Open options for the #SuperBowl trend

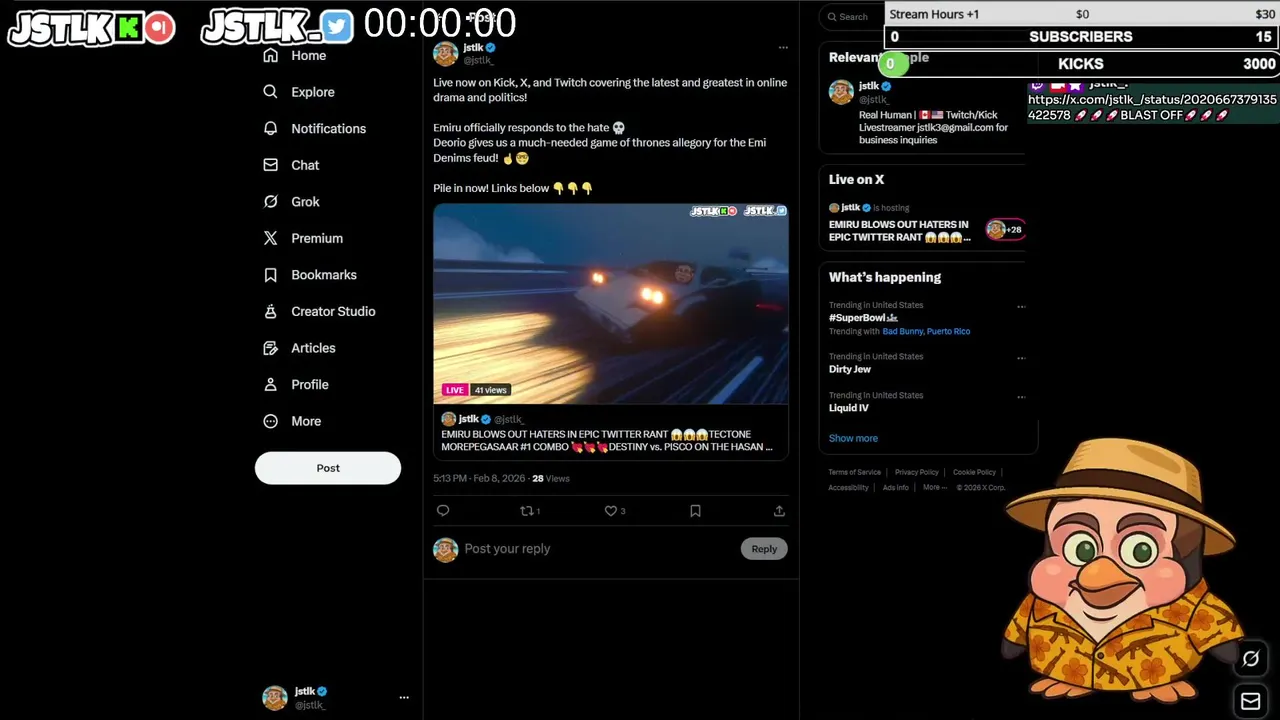coord(1021,306)
